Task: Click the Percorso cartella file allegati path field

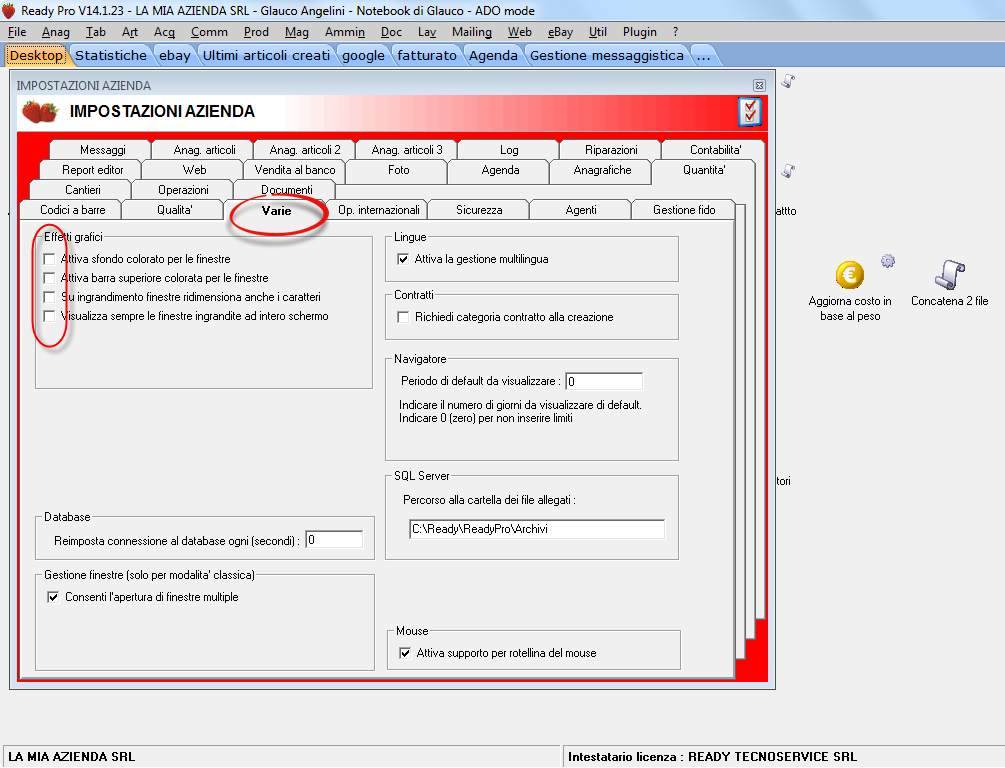Action: click(x=536, y=529)
